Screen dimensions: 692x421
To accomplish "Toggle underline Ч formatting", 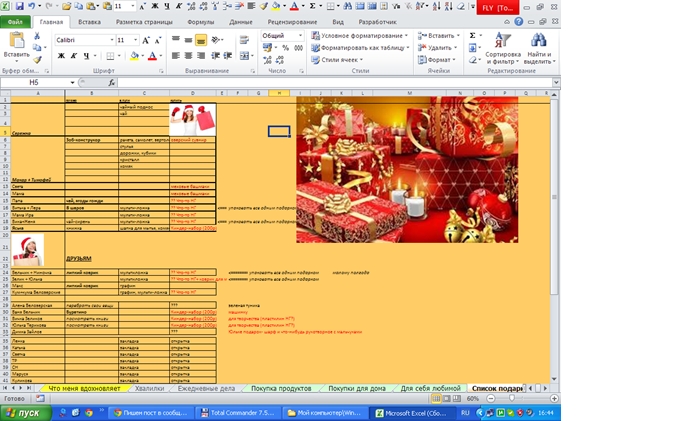I will point(86,56).
